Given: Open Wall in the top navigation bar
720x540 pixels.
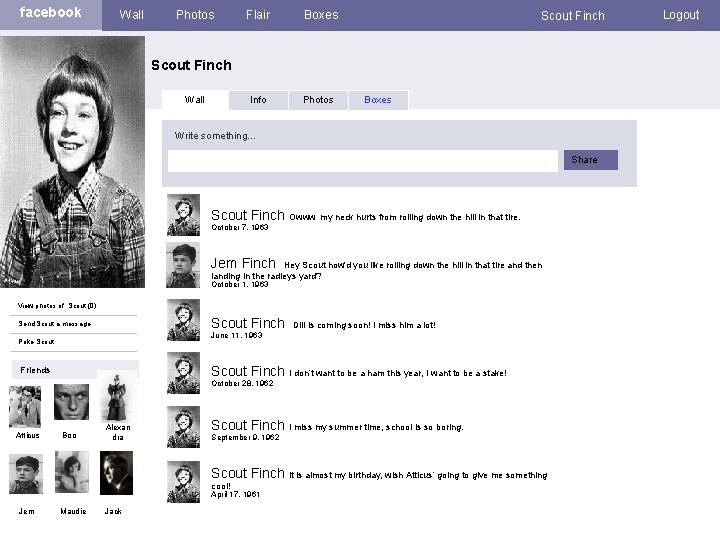Looking at the screenshot, I should point(131,15).
